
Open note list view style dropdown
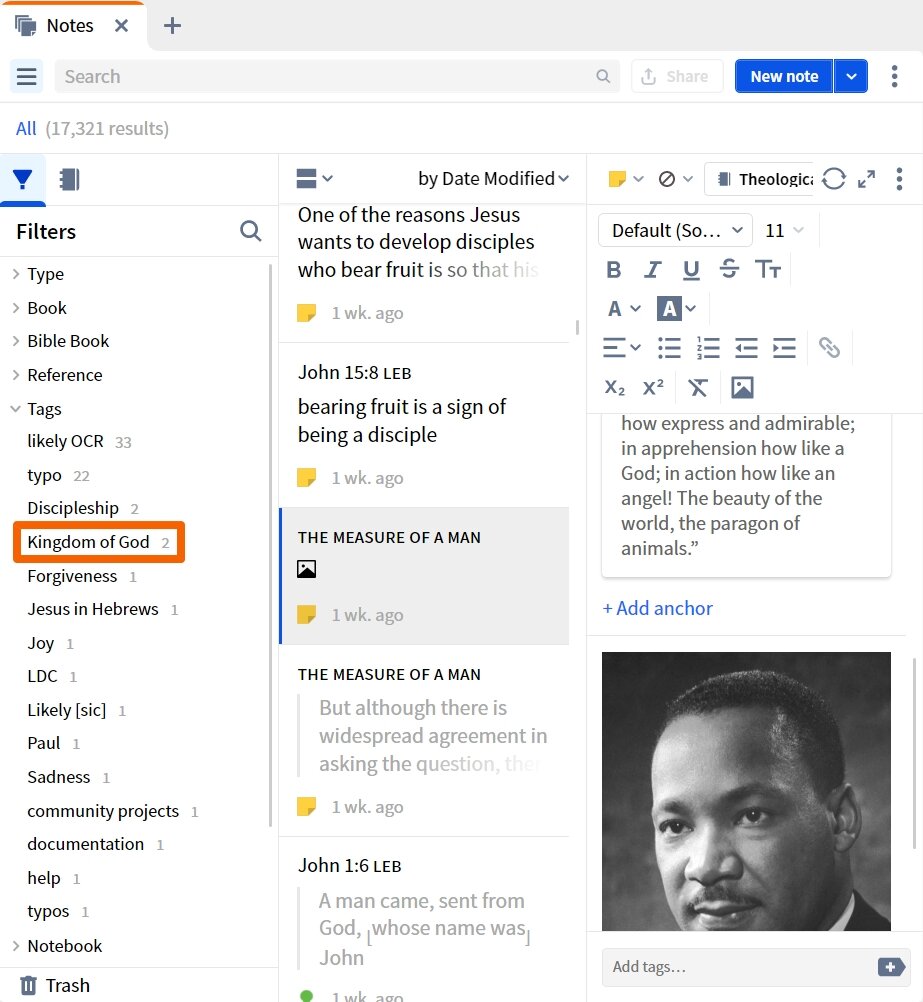pyautogui.click(x=314, y=178)
